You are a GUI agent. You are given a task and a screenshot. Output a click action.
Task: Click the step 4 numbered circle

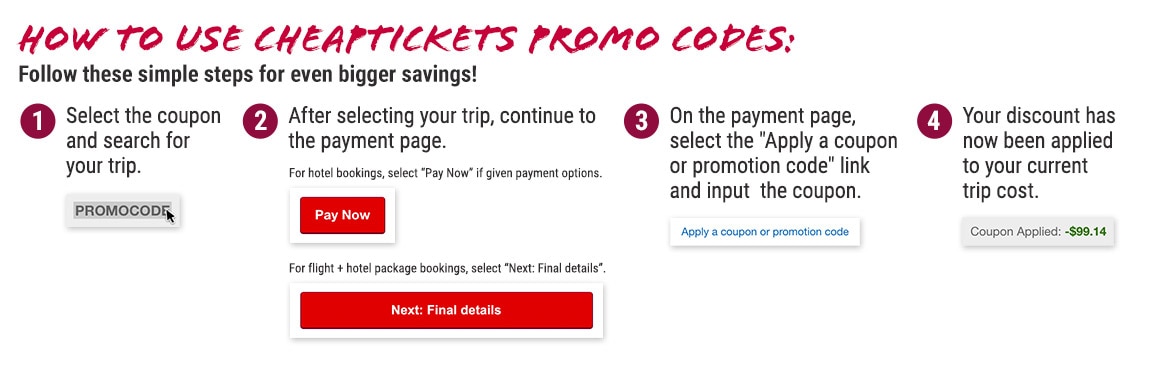tap(934, 121)
